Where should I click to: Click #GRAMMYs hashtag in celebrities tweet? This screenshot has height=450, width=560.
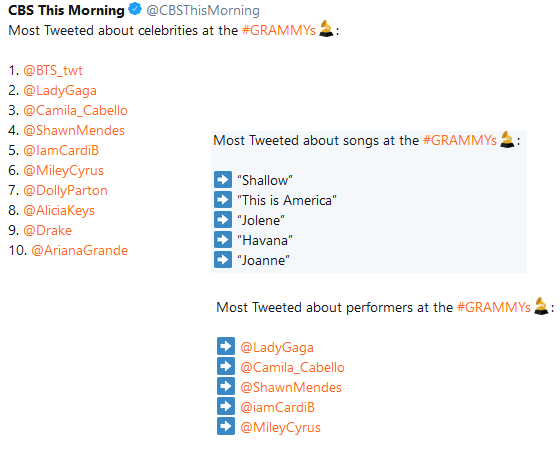(x=279, y=30)
